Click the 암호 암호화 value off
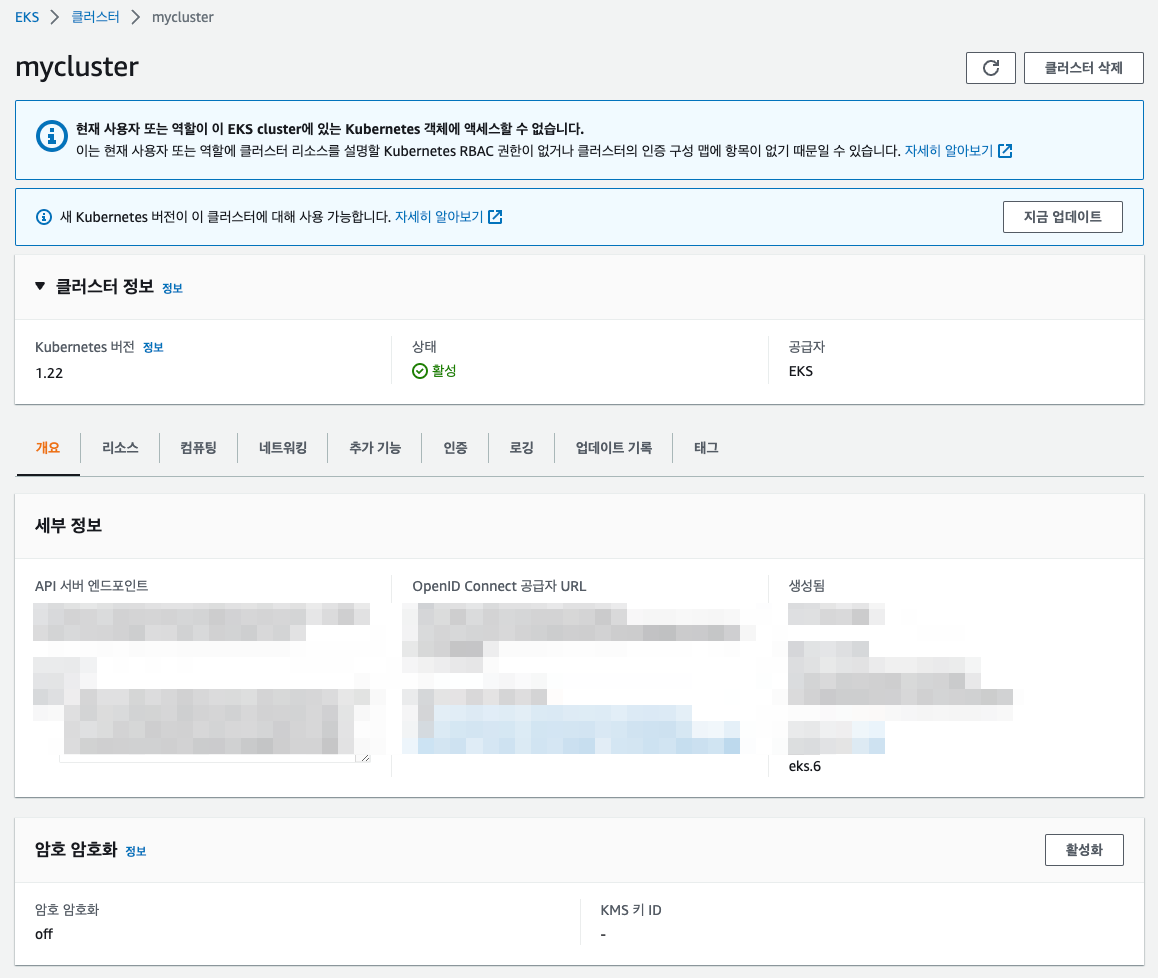1158x978 pixels. tap(44, 934)
